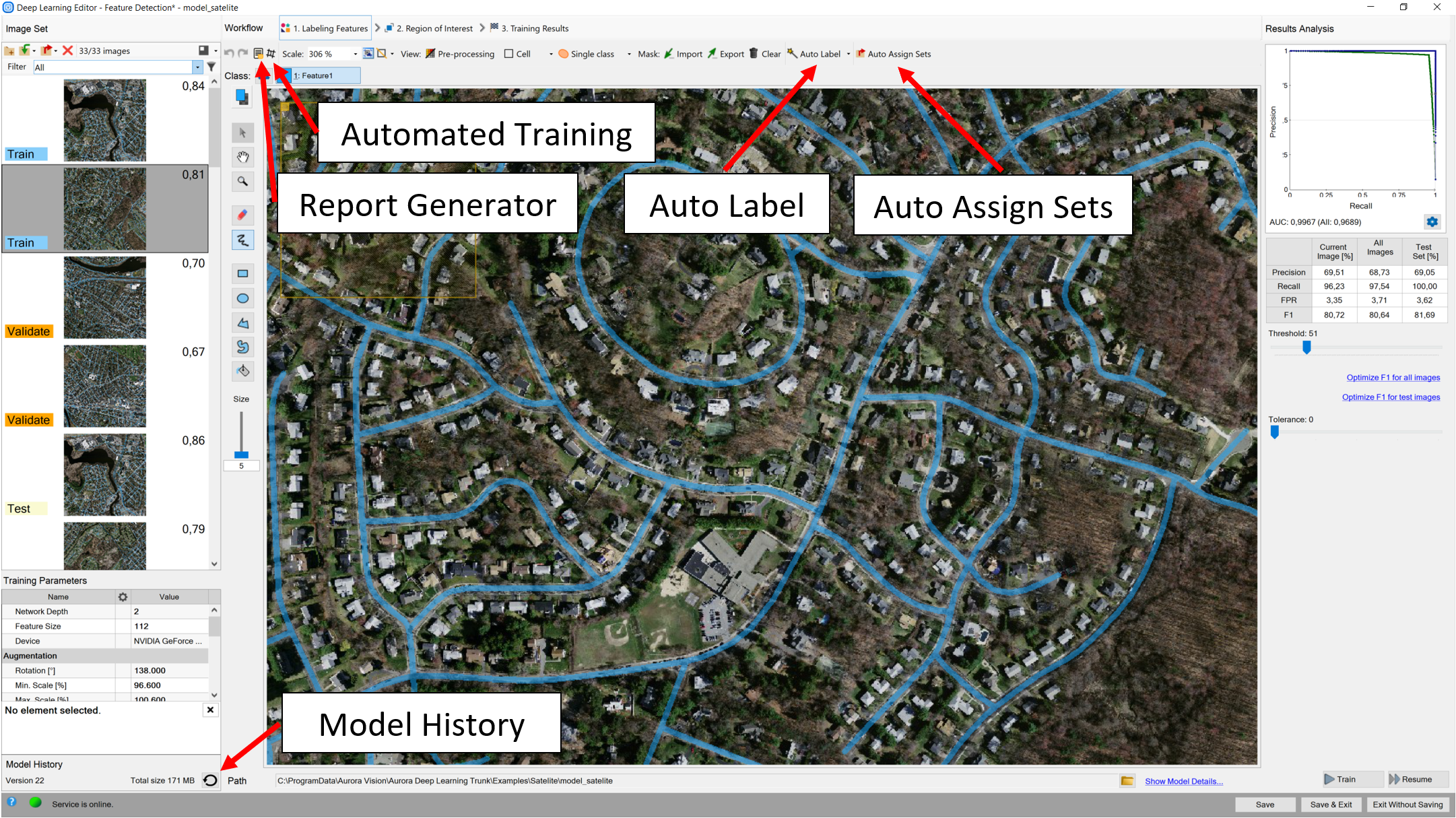The width and height of the screenshot is (1456, 818).
Task: Click the Model History restore icon
Action: [210, 780]
